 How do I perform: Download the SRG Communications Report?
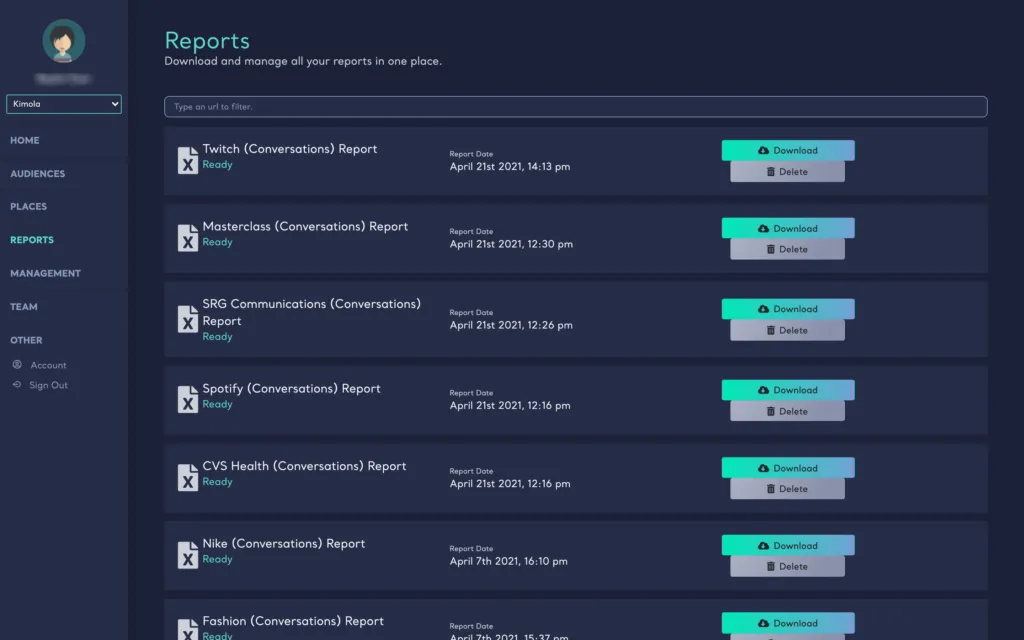click(x=788, y=309)
